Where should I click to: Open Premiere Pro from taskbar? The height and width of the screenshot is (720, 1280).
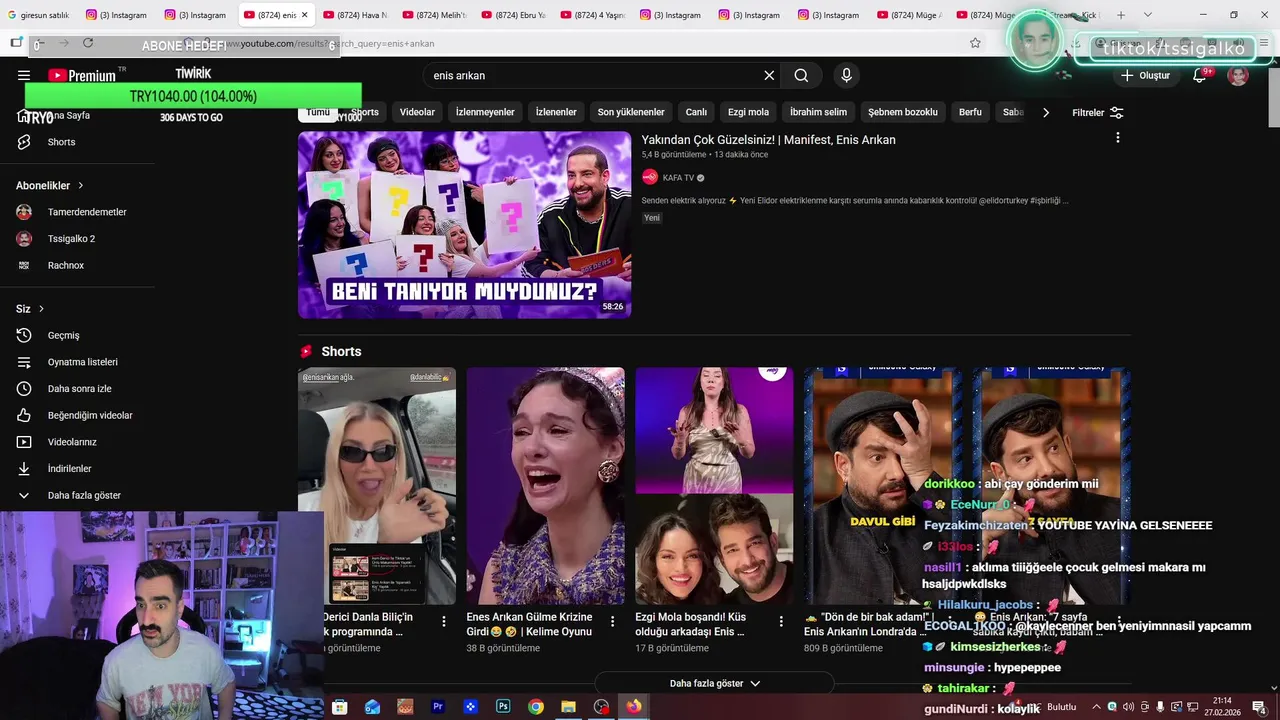[x=437, y=707]
